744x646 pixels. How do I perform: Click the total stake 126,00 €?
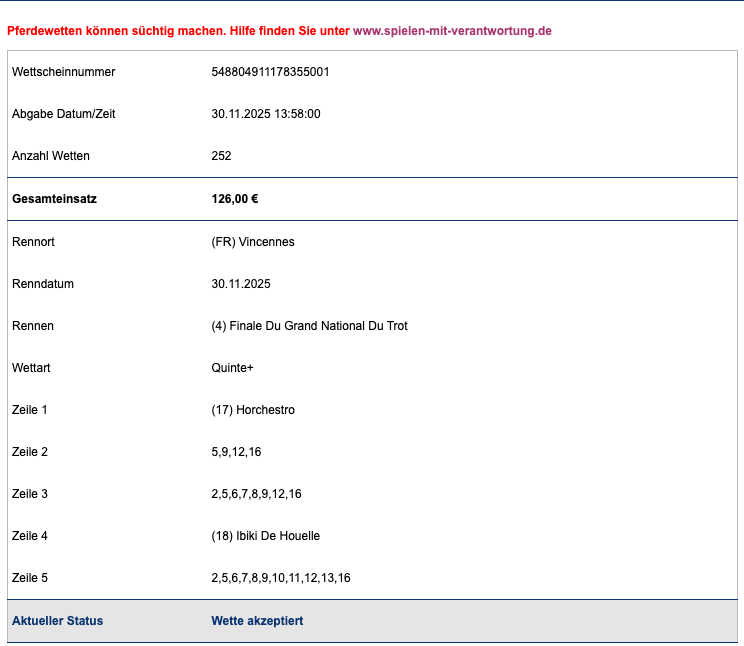235,199
